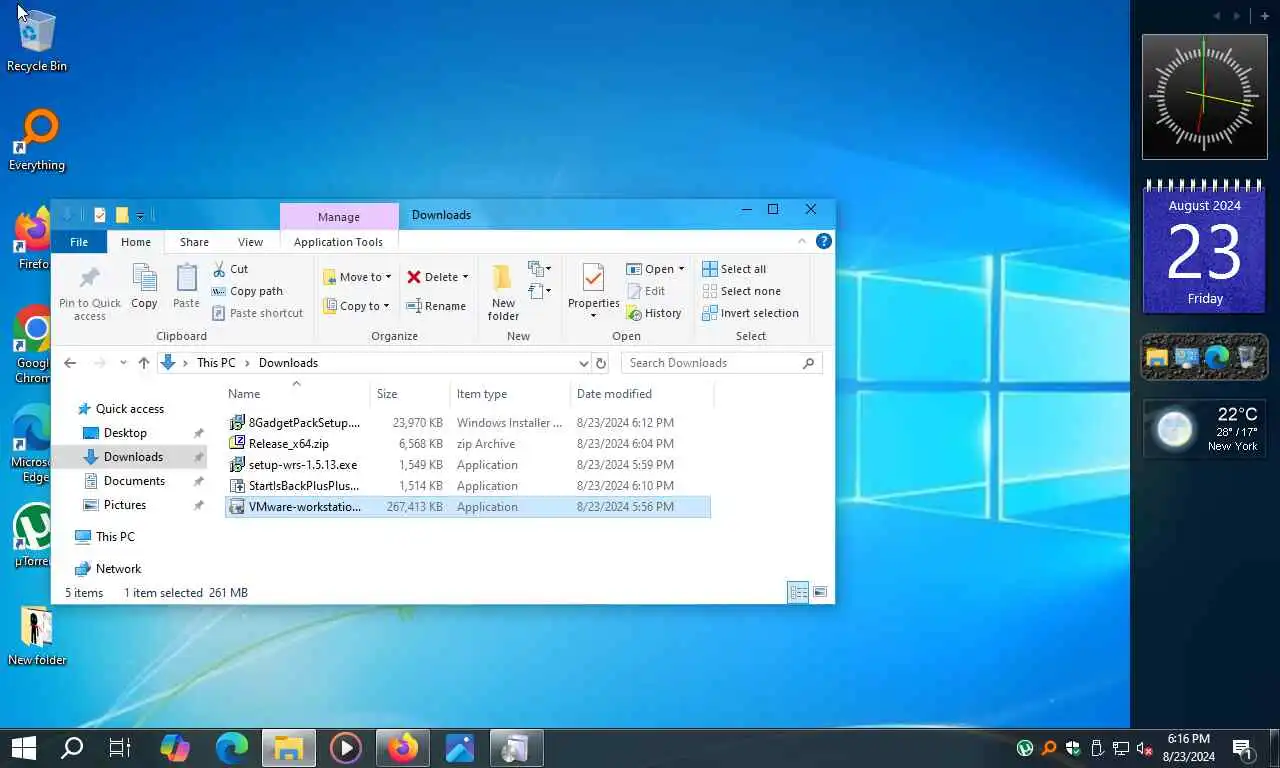Open the Photos app on taskbar
Image resolution: width=1280 pixels, height=768 pixels.
pos(460,748)
